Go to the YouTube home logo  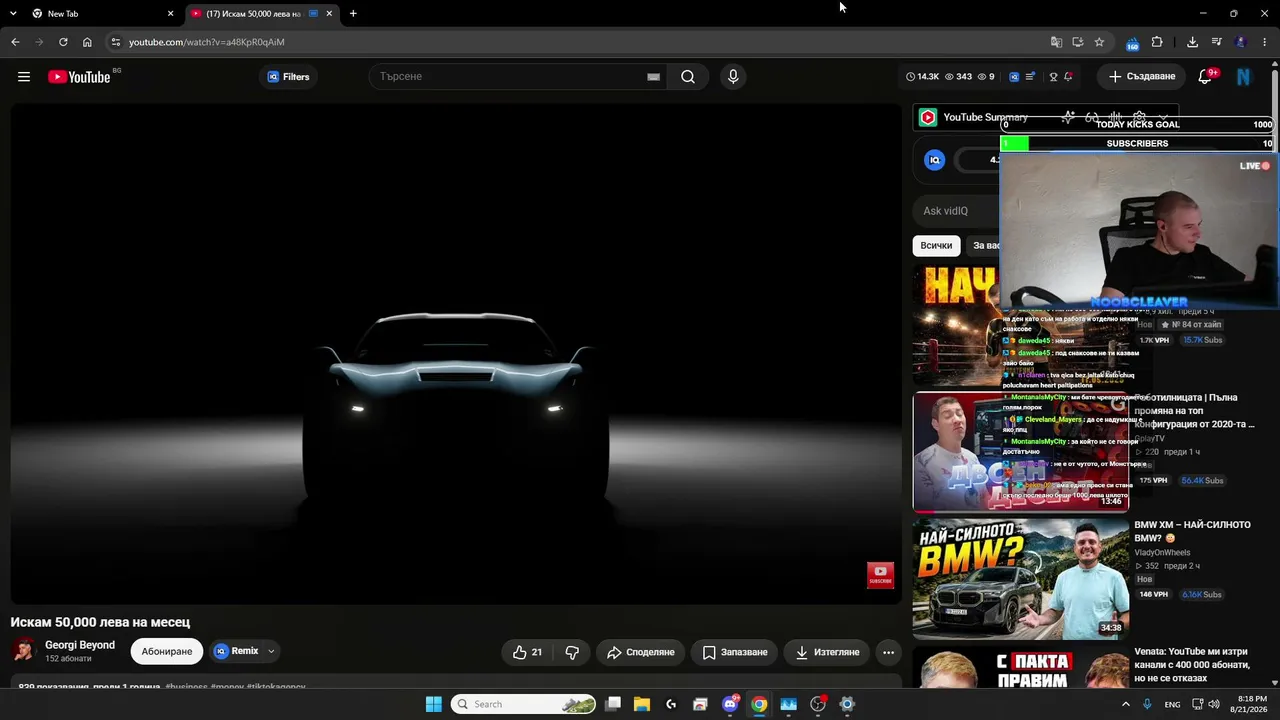79,77
